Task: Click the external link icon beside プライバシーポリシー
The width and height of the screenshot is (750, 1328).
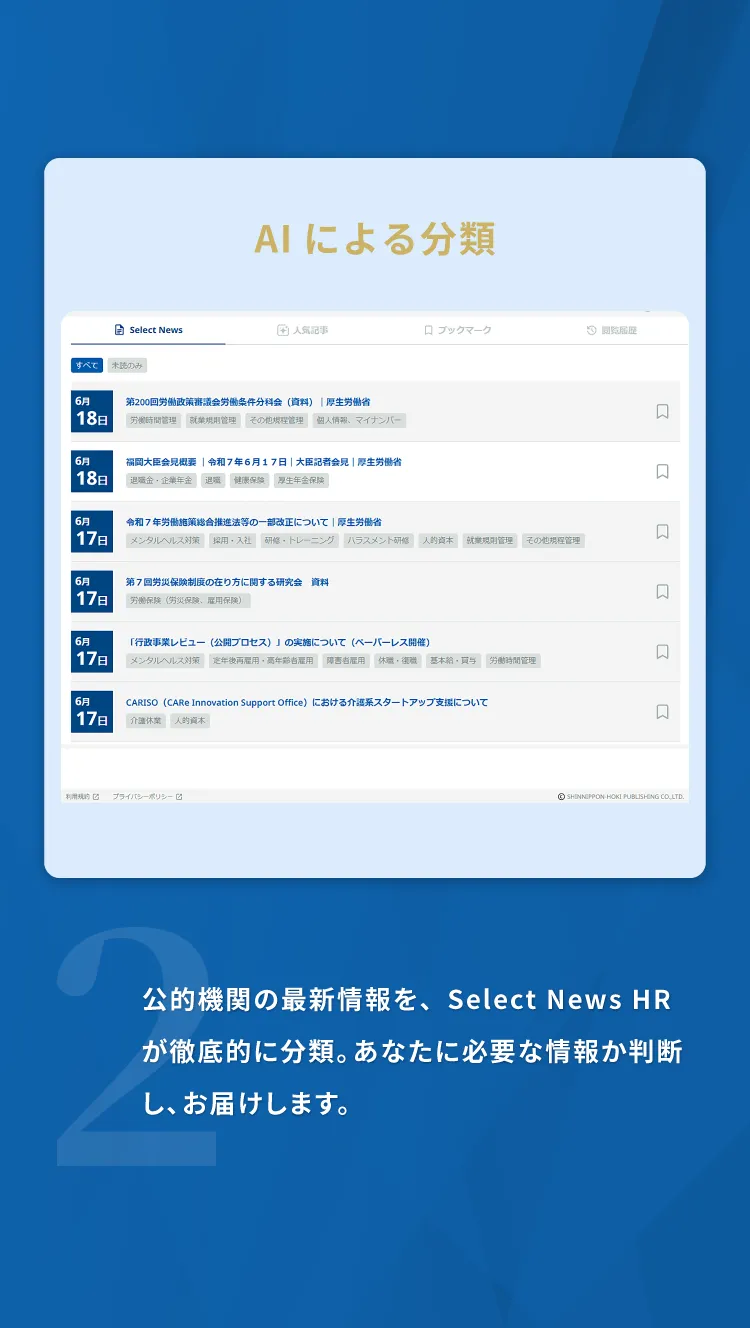Action: click(x=179, y=797)
